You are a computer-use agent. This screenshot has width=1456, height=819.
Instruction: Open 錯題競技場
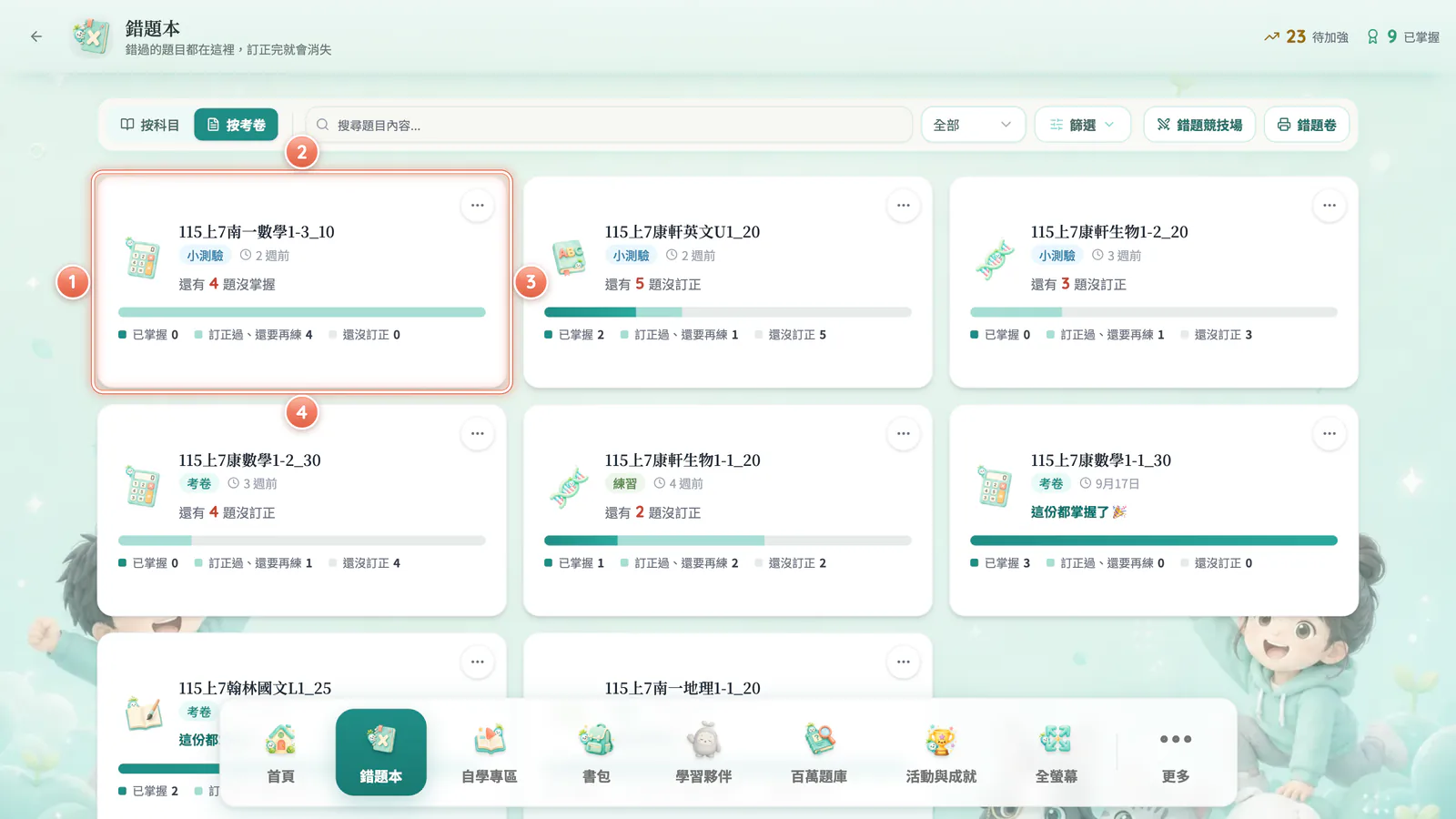pyautogui.click(x=1199, y=125)
